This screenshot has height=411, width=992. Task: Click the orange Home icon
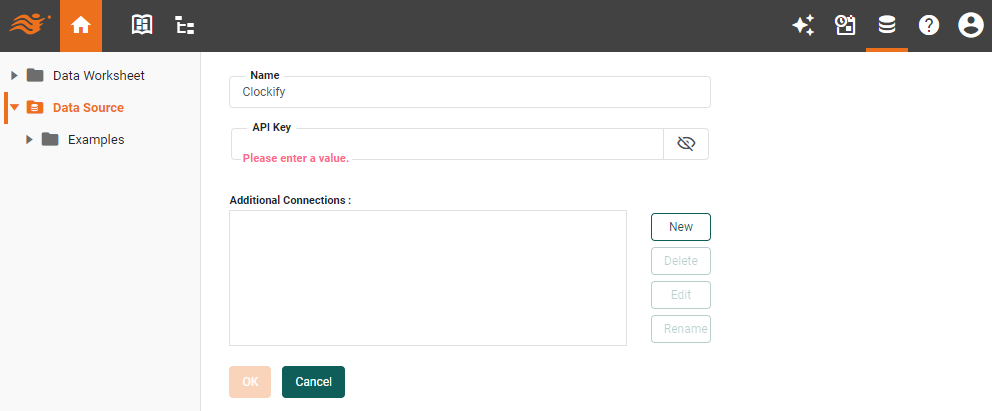coord(81,26)
